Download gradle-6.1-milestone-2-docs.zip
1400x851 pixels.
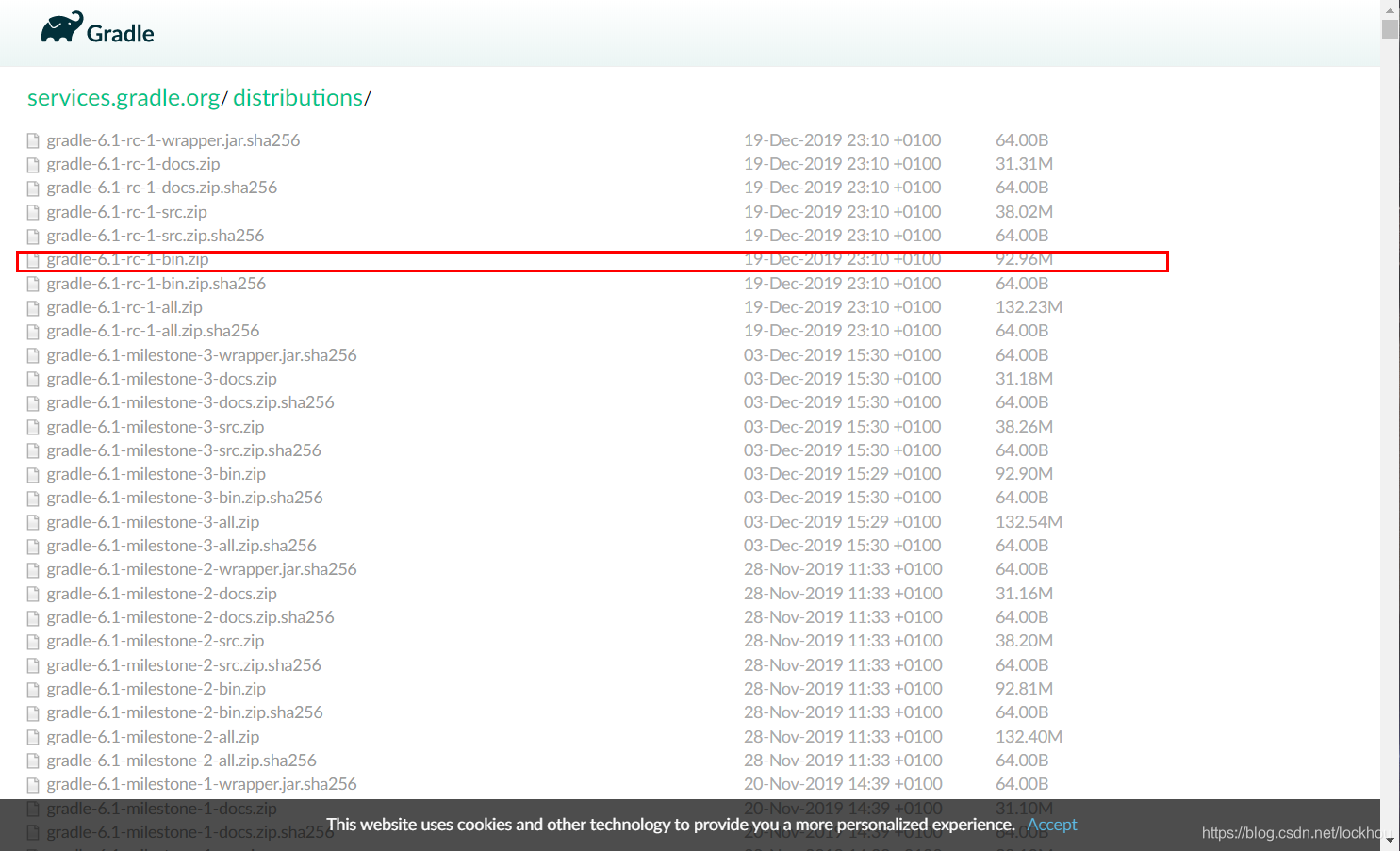(x=161, y=594)
